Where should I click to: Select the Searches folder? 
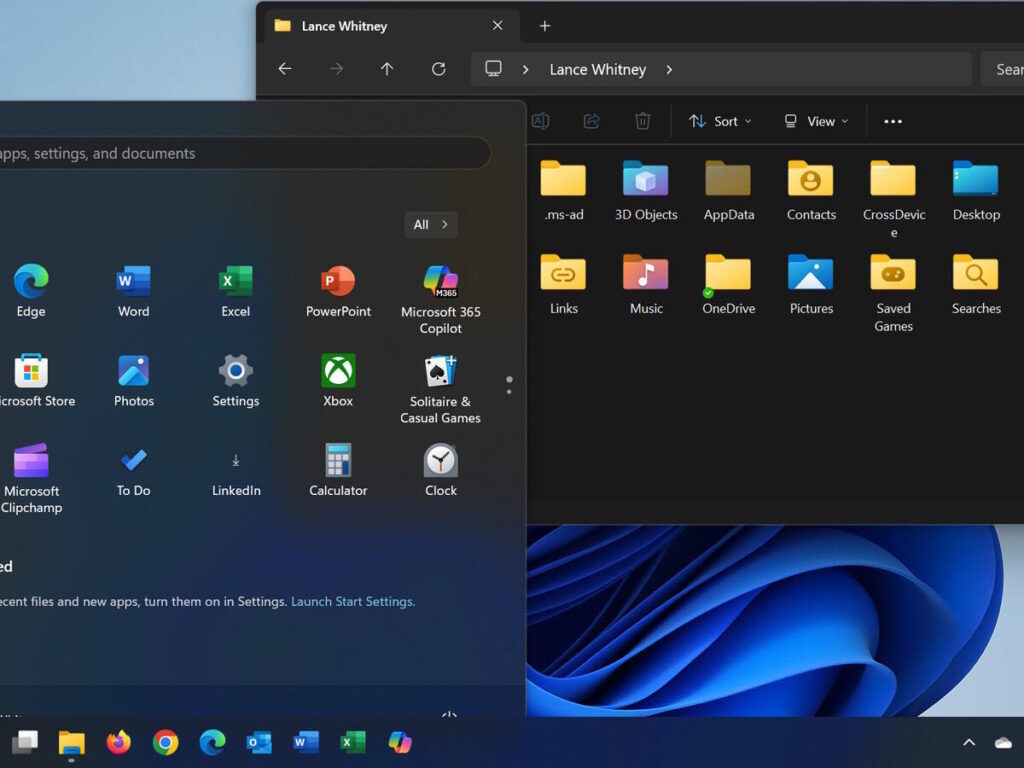coord(976,285)
